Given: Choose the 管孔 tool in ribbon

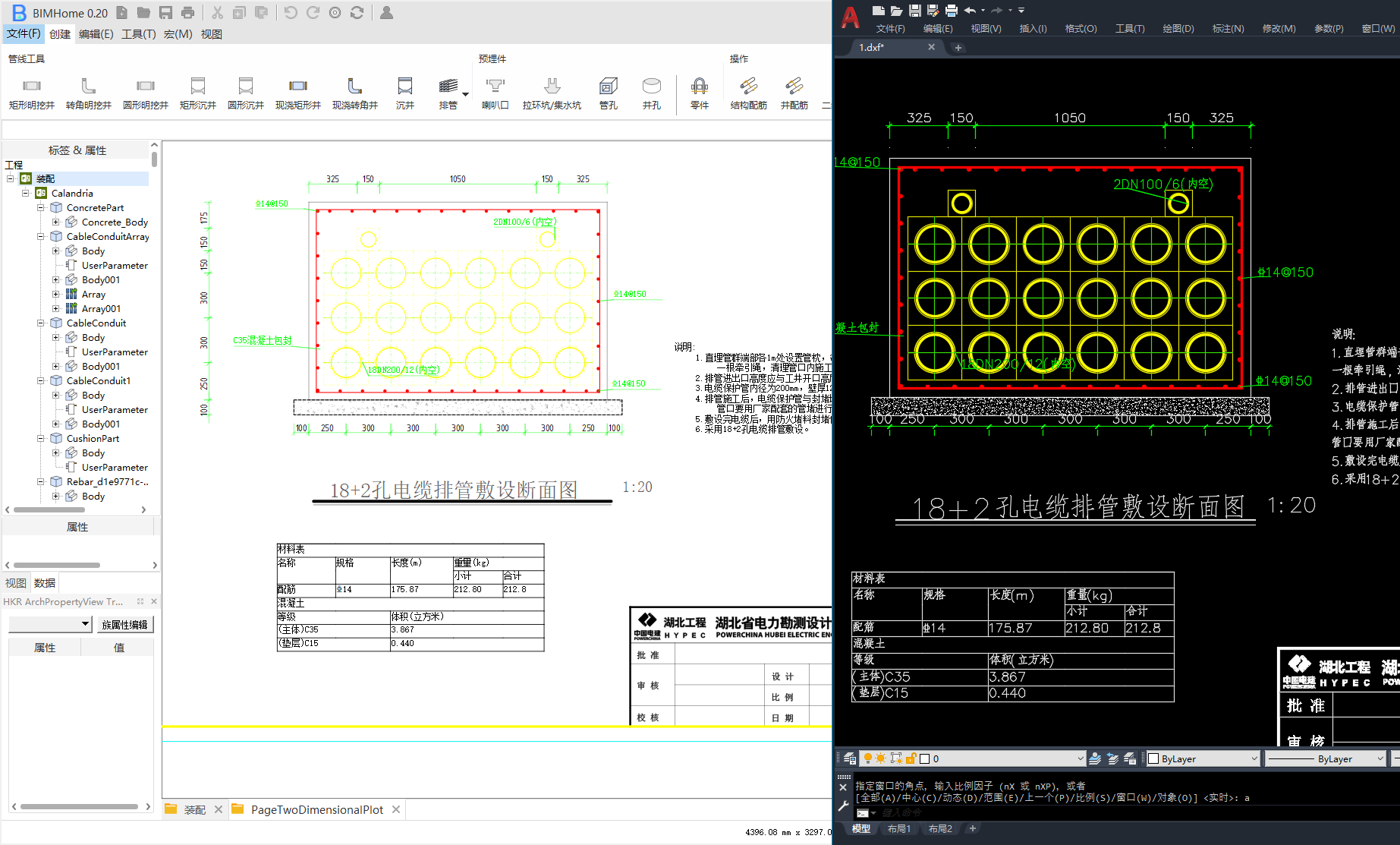Looking at the screenshot, I should tap(608, 86).
